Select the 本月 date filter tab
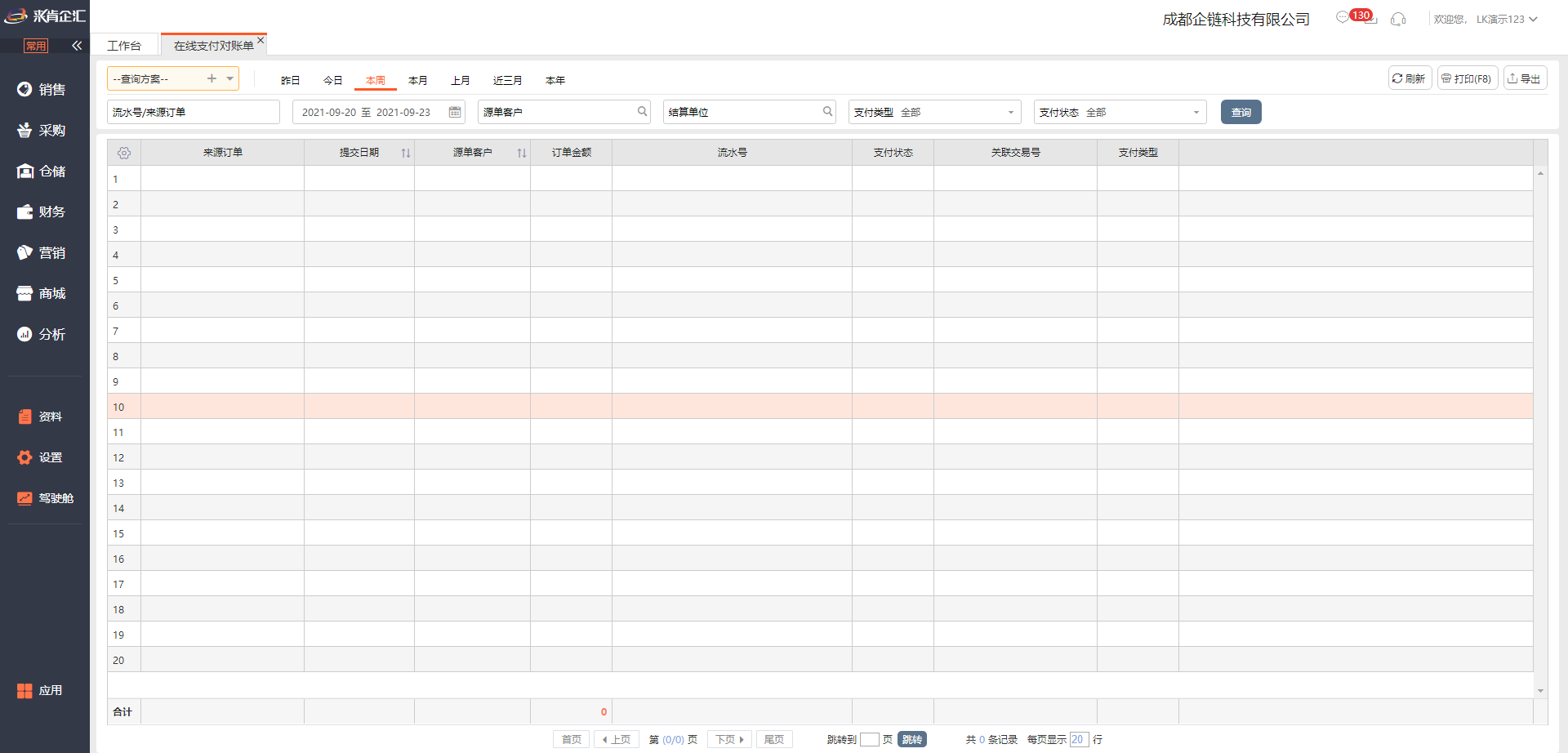This screenshot has height=753, width=1568. coord(418,80)
